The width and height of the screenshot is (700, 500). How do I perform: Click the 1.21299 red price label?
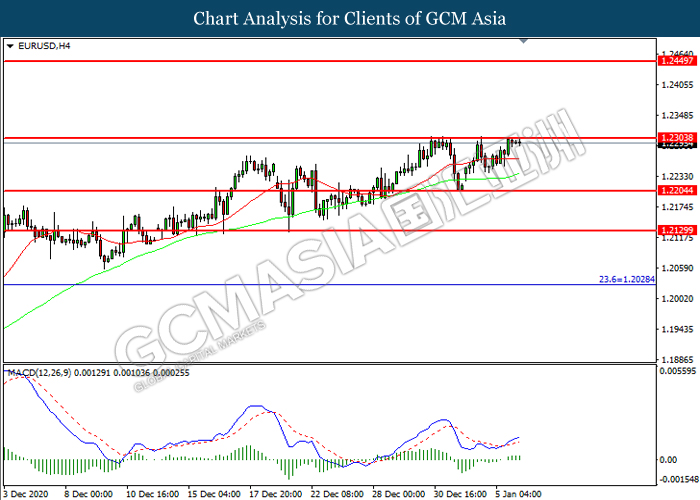click(677, 230)
